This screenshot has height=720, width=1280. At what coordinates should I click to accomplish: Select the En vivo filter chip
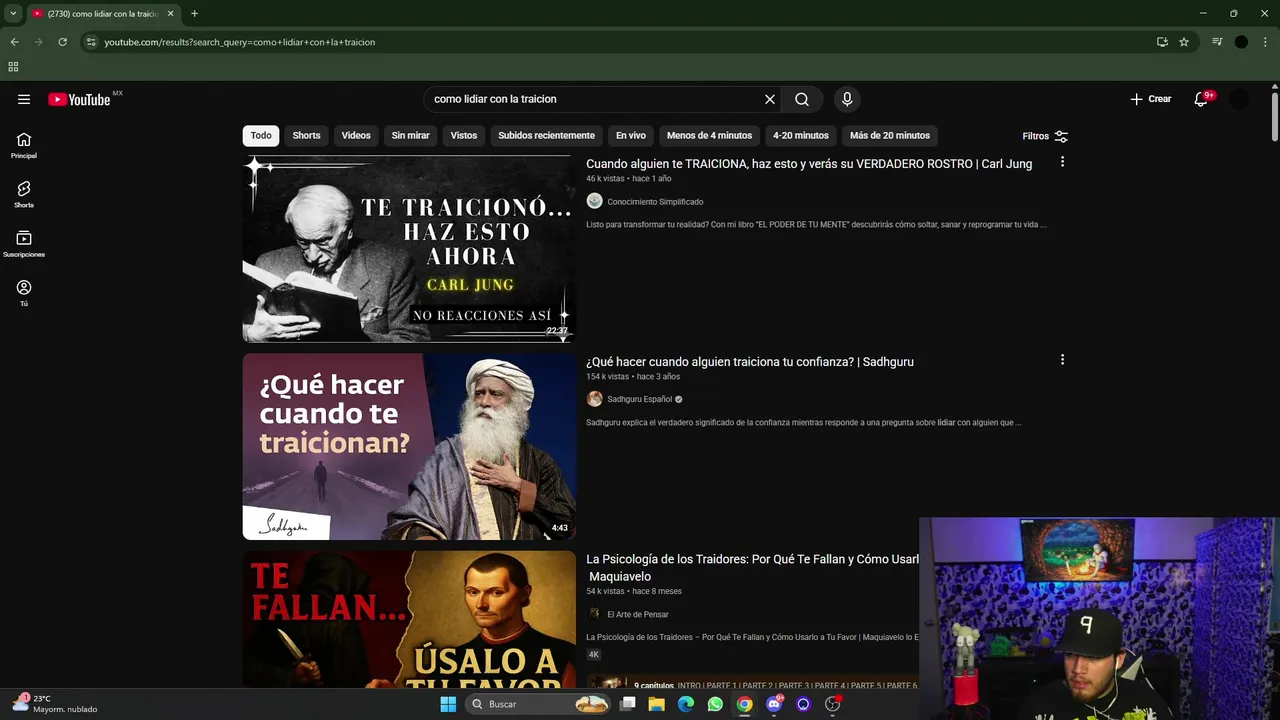[631, 135]
